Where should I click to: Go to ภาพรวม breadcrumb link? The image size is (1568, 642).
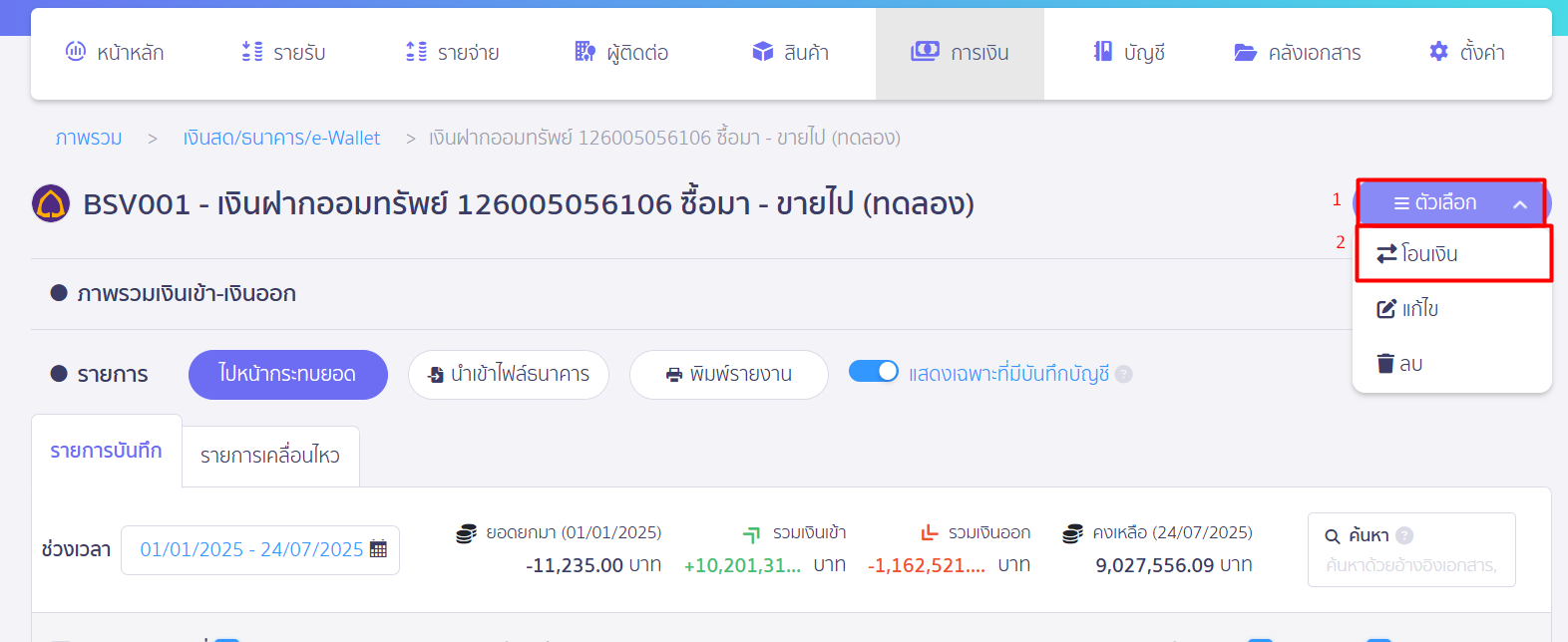89,138
